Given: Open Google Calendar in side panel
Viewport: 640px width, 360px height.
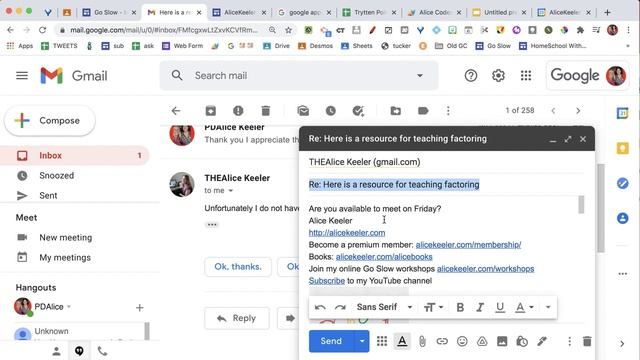Looking at the screenshot, I should pos(622,113).
